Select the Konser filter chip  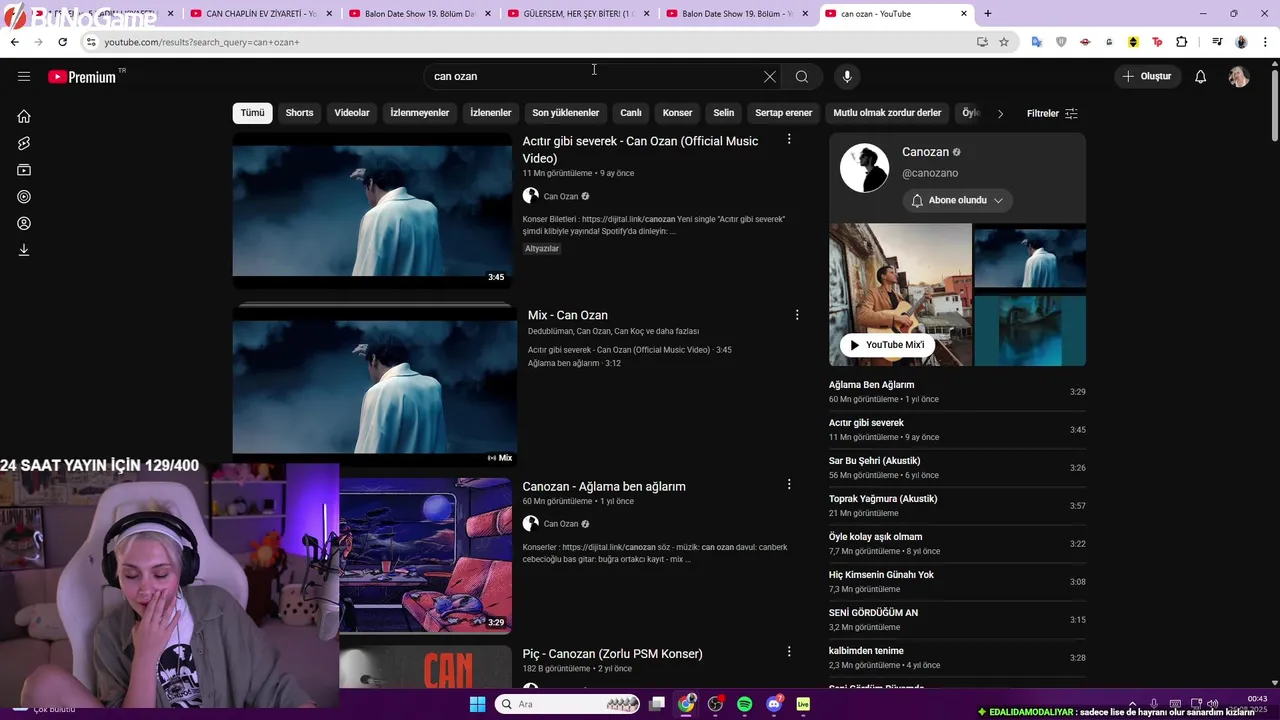[x=677, y=113]
